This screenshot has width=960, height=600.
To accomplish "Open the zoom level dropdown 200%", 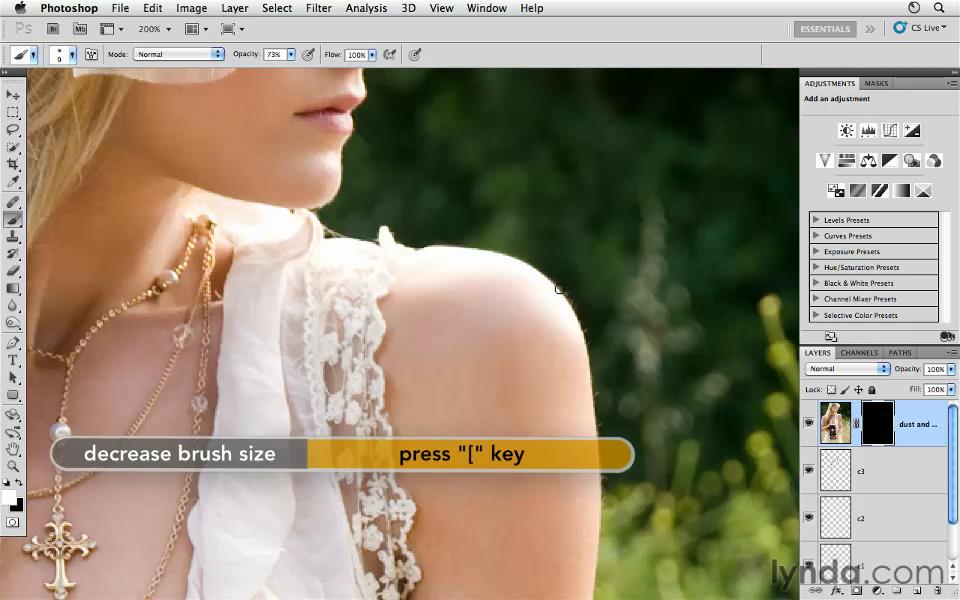I will pos(154,29).
